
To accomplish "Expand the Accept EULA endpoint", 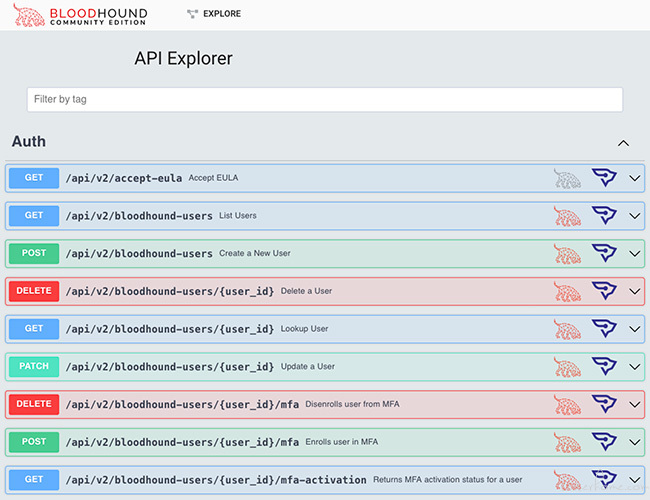I will coord(635,178).
